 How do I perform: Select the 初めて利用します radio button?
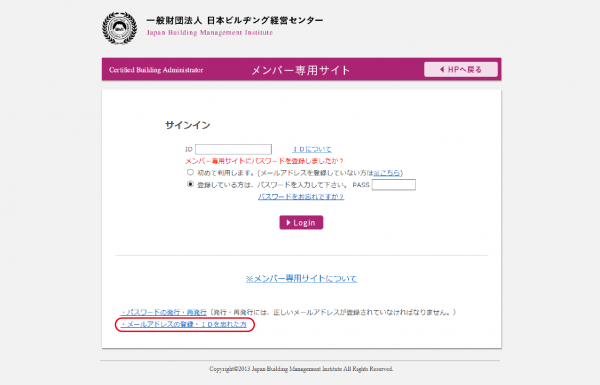pyautogui.click(x=190, y=172)
